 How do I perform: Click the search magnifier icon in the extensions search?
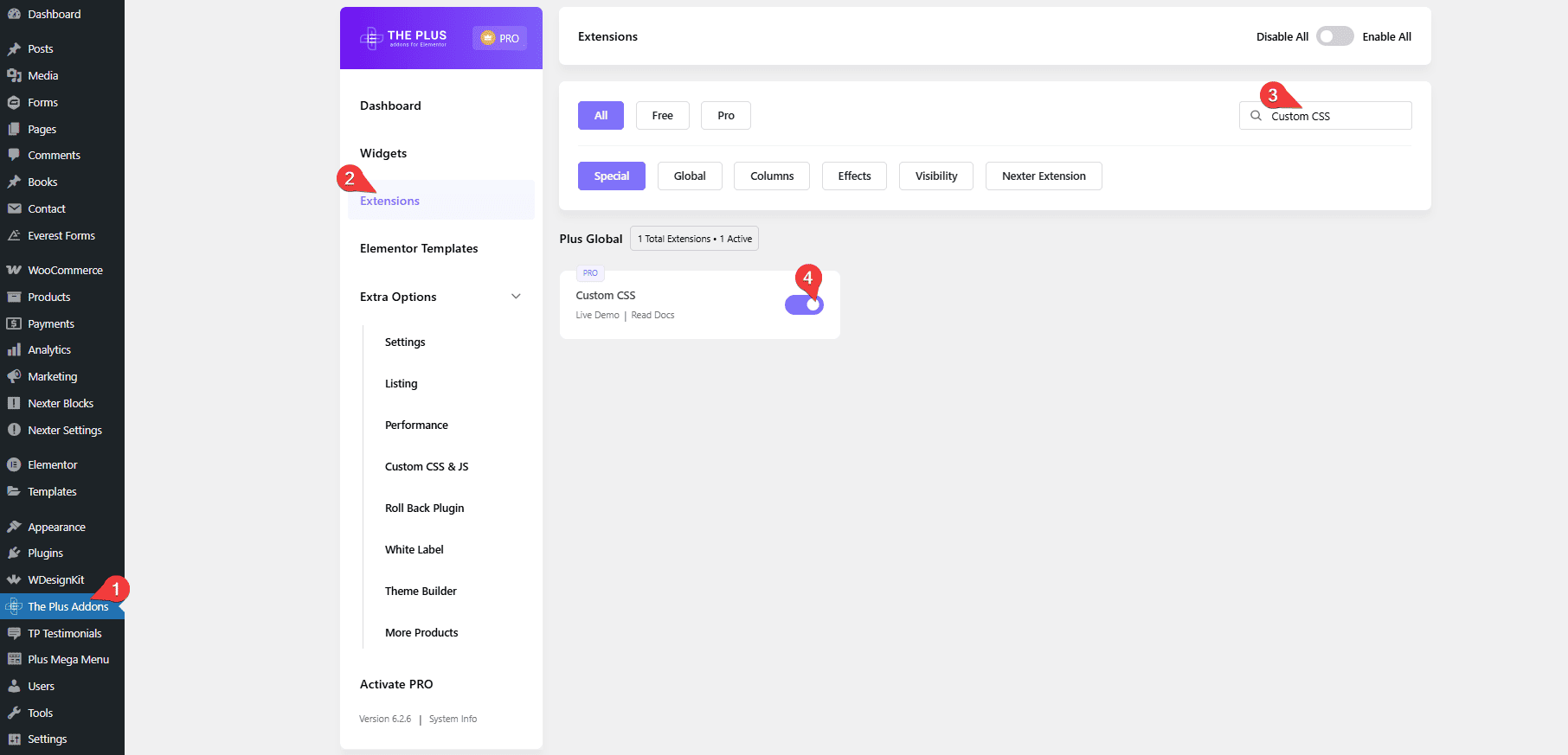(x=1256, y=116)
